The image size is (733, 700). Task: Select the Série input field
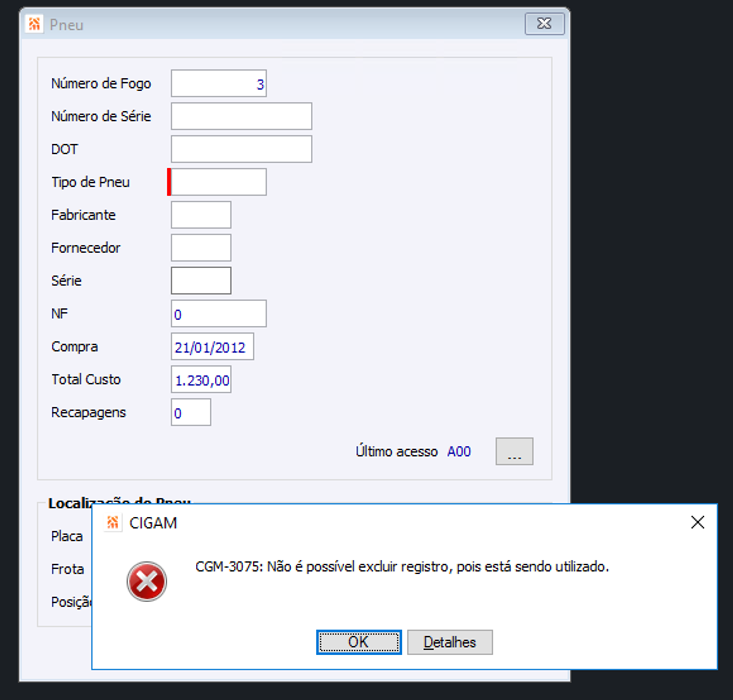[201, 281]
